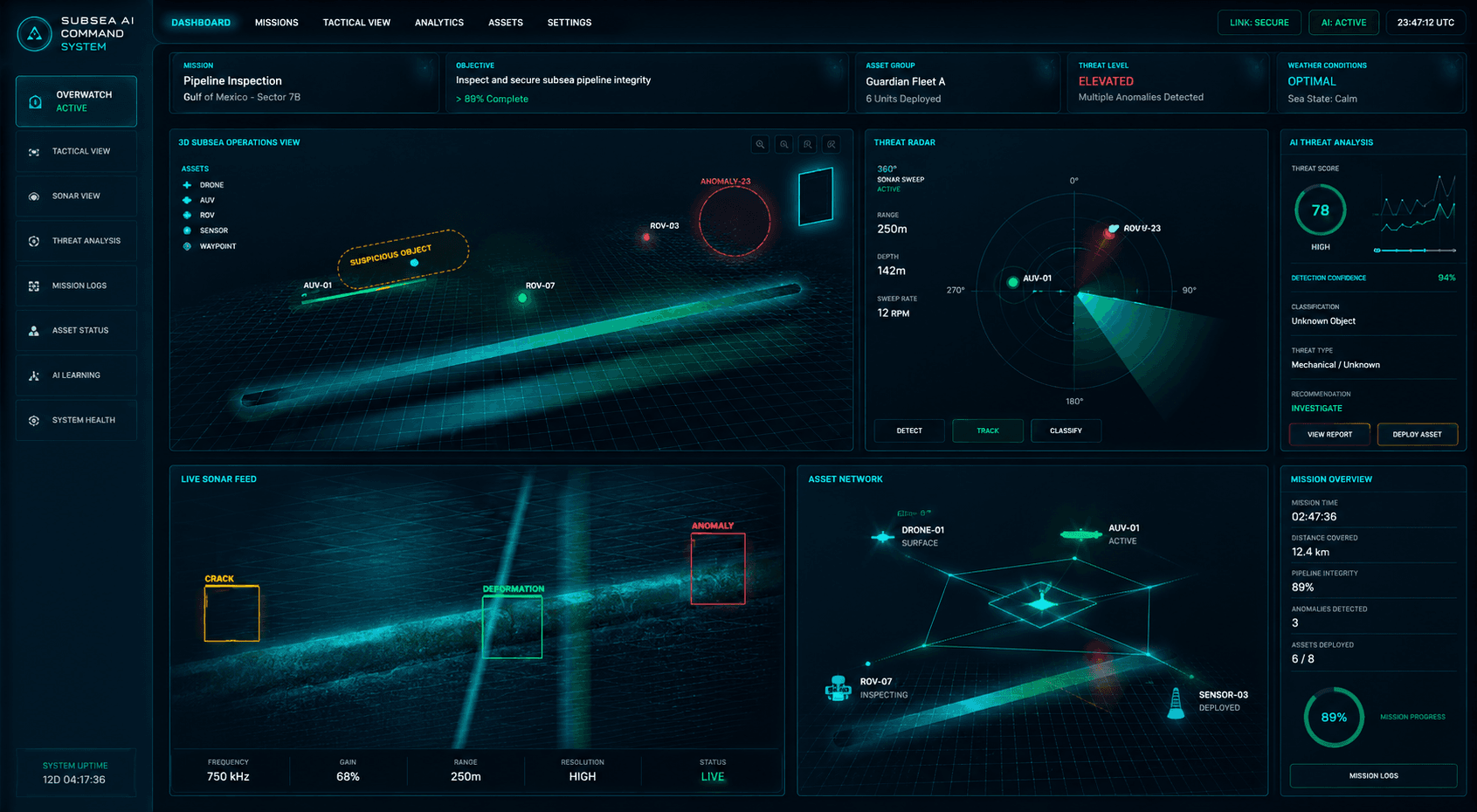The width and height of the screenshot is (1477, 812).
Task: Click the '> 89% Complete' objective text
Action: pos(492,100)
